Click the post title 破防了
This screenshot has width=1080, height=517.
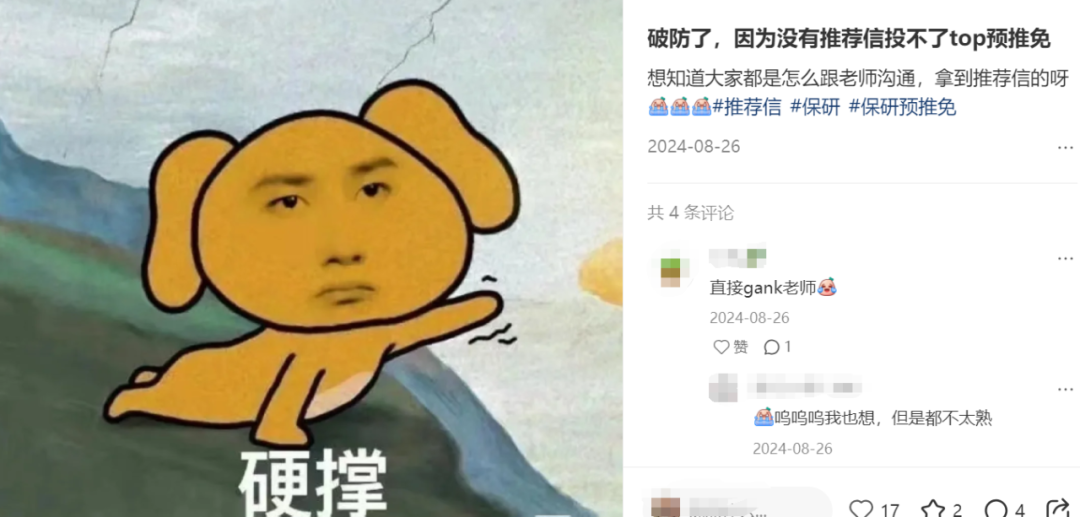(849, 39)
